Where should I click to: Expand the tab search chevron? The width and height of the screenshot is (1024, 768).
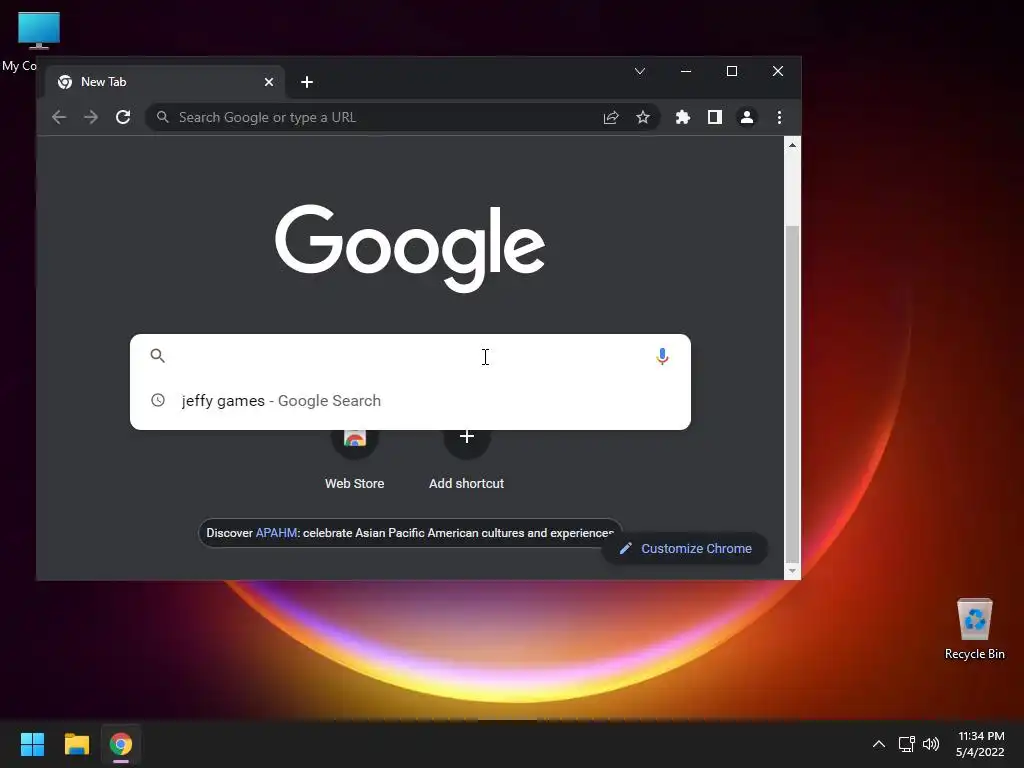point(640,71)
